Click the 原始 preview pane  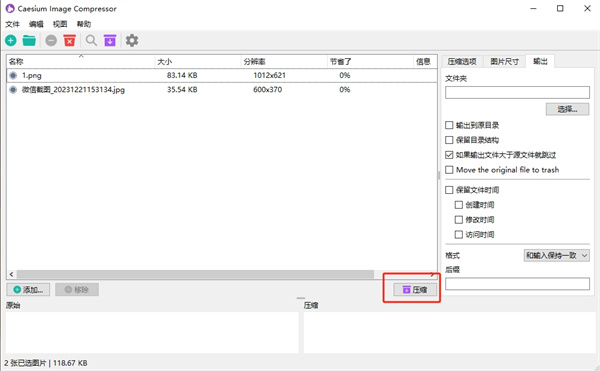coord(152,332)
